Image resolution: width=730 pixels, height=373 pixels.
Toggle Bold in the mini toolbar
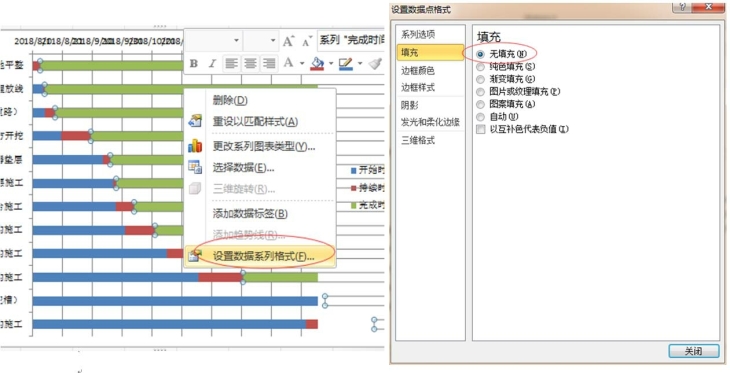194,63
